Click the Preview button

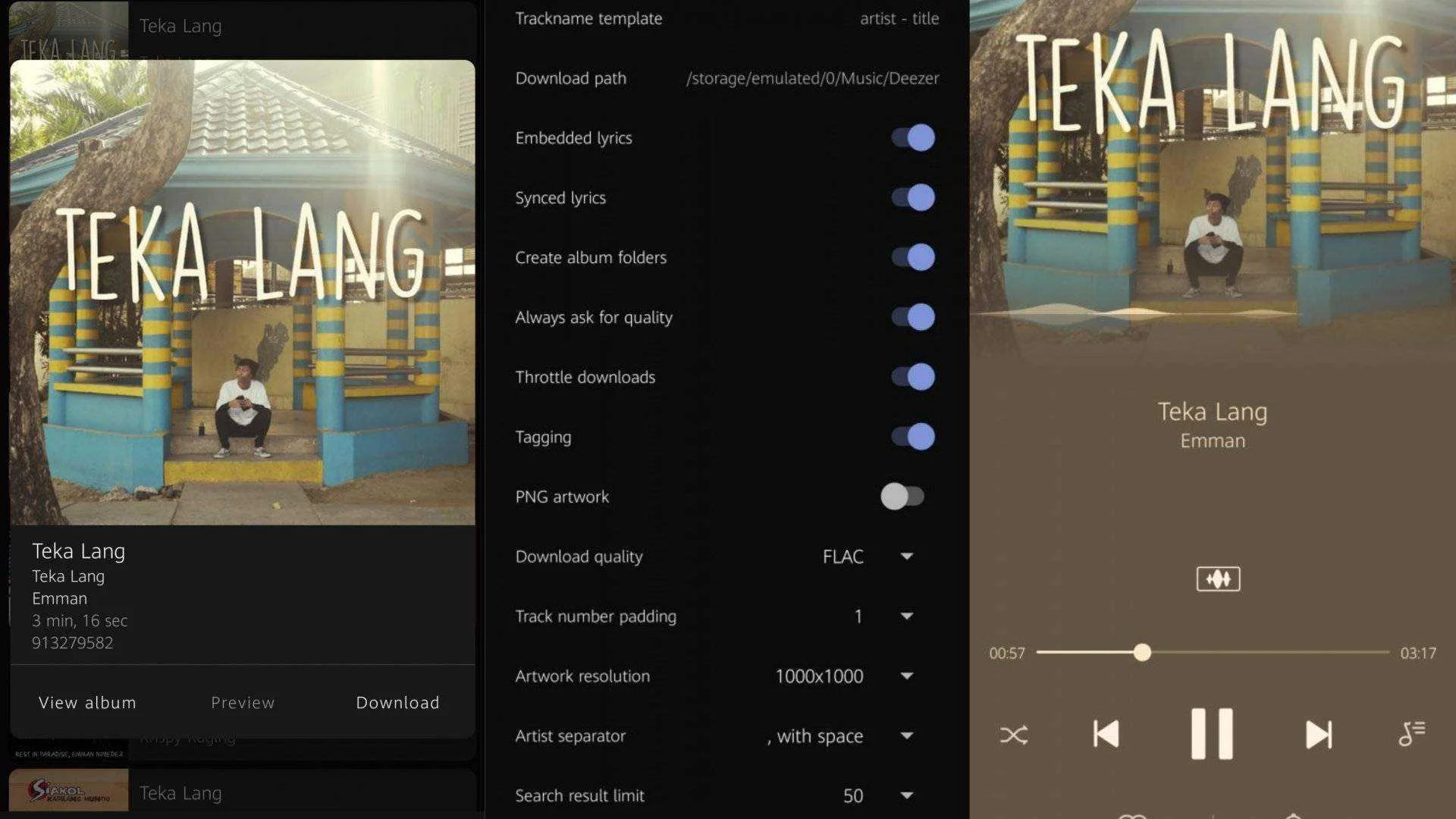(x=243, y=703)
